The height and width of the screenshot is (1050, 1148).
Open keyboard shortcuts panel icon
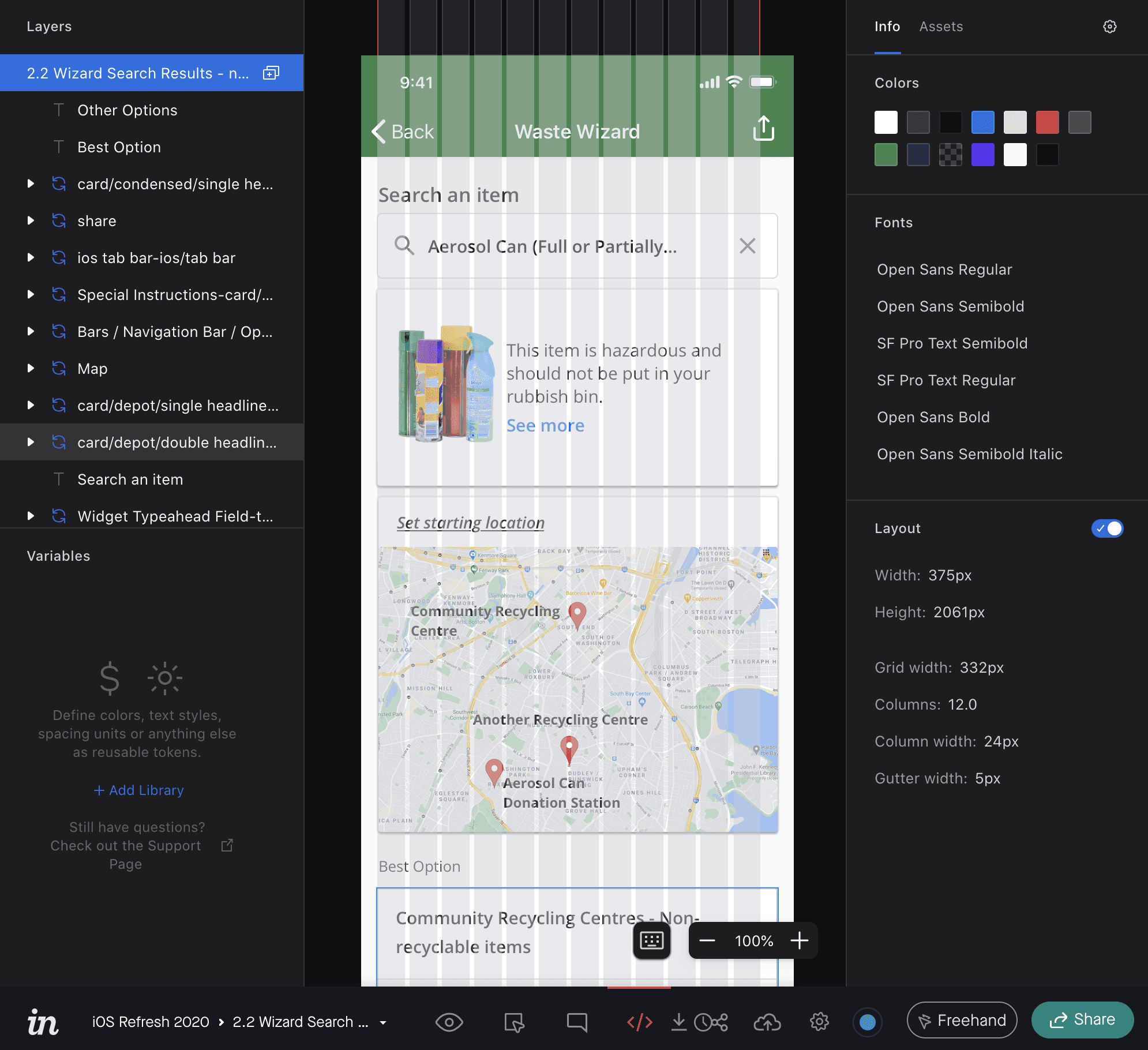651,940
